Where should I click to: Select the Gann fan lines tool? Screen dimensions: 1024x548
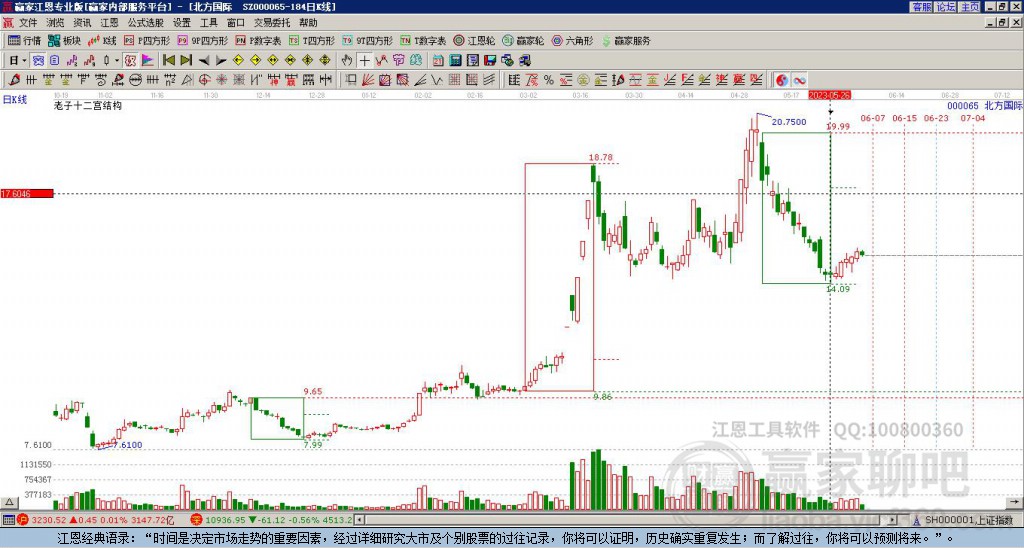tap(368, 80)
